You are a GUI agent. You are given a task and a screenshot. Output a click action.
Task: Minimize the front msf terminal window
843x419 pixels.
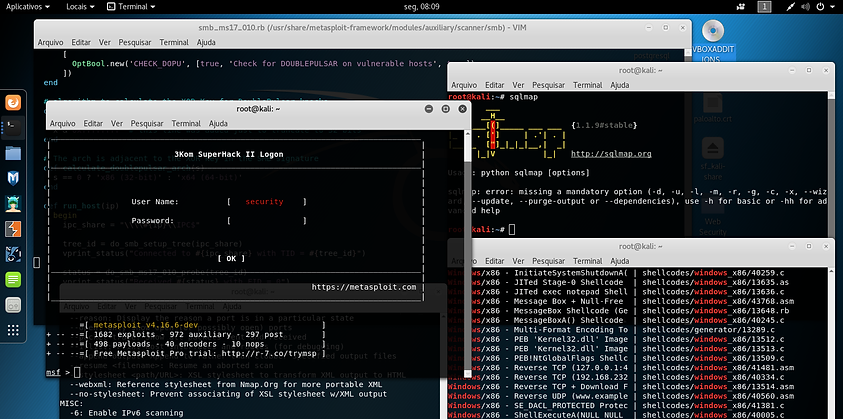pos(428,109)
